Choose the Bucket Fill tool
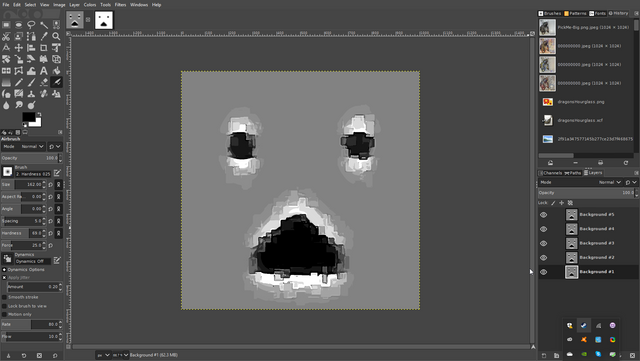 click(56, 71)
